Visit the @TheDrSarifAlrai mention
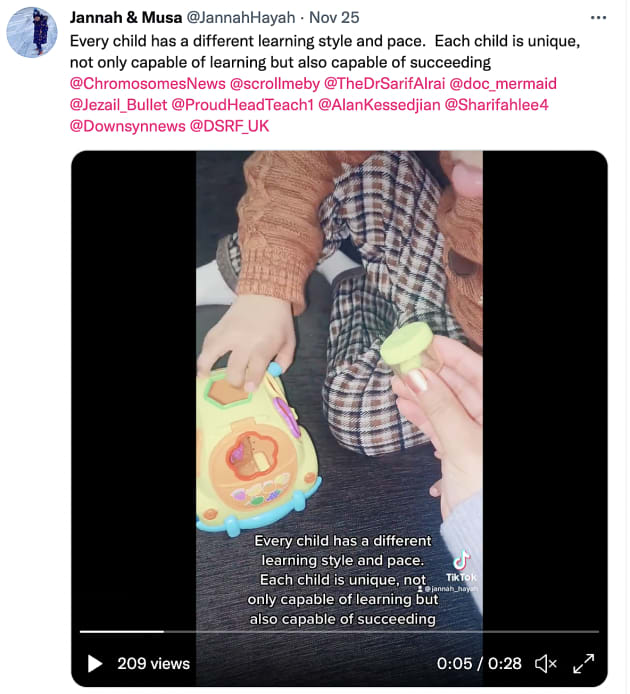Viewport: 630px width, 694px height. (384, 84)
